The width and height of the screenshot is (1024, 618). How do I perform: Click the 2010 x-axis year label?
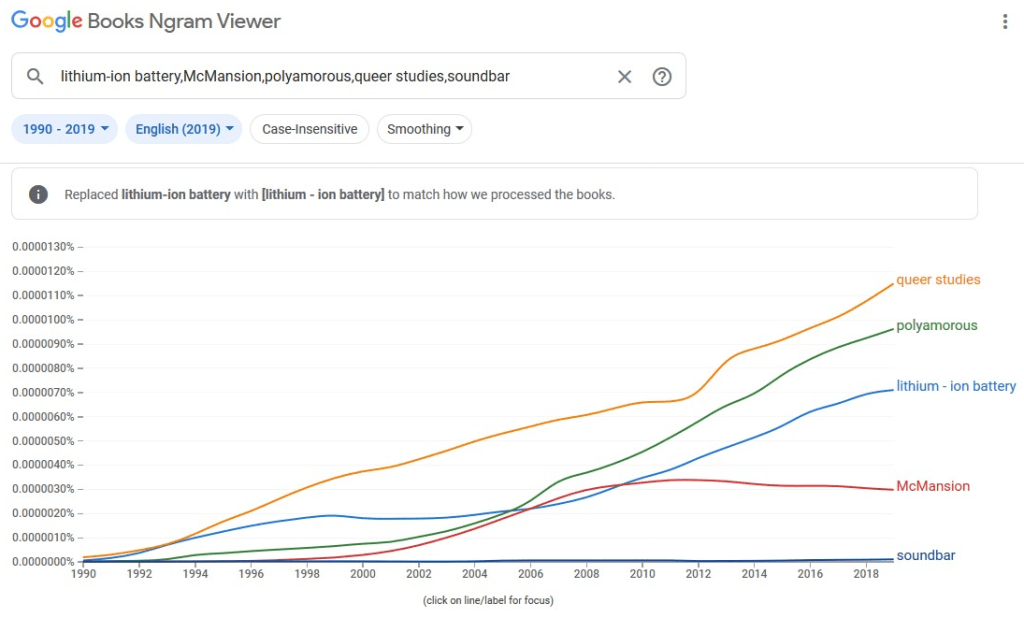[642, 575]
